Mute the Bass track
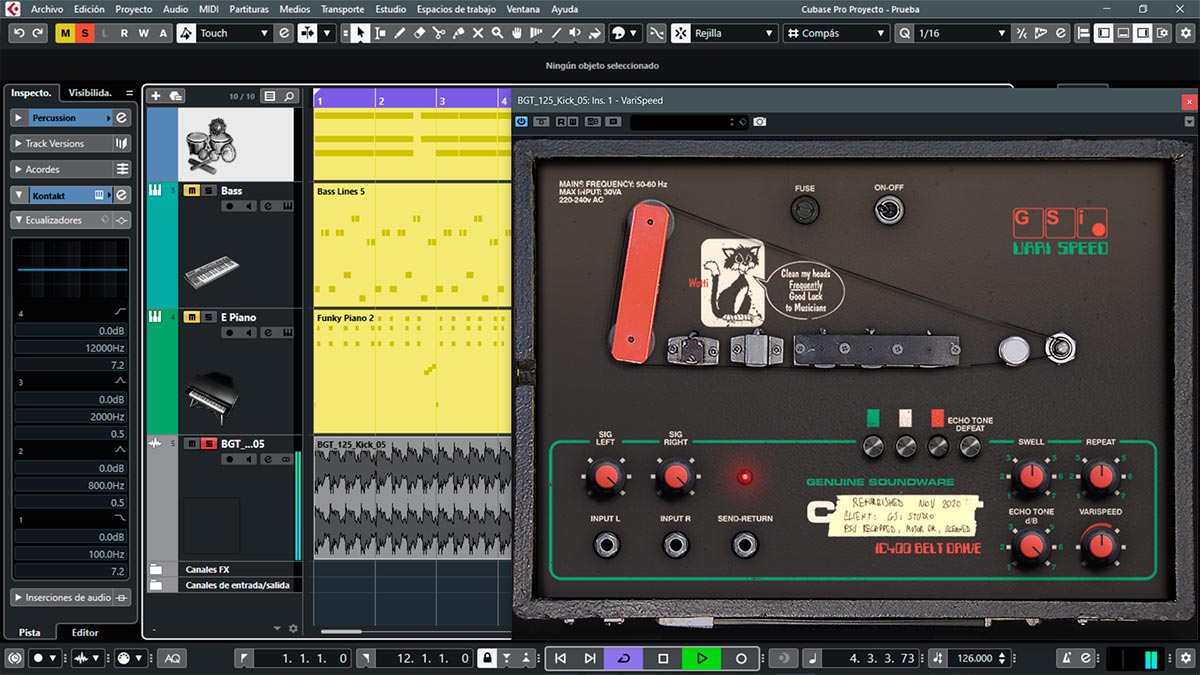 point(191,190)
